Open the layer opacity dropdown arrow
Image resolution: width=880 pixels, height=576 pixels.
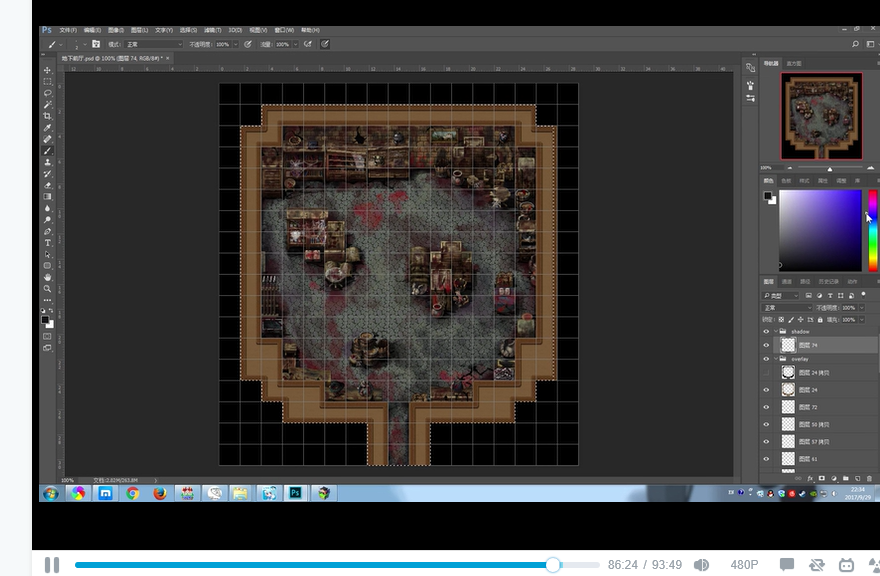[861, 308]
